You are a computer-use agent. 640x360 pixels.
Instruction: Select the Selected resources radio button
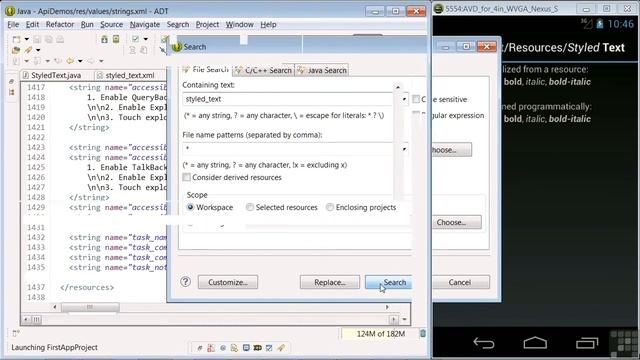(x=249, y=207)
